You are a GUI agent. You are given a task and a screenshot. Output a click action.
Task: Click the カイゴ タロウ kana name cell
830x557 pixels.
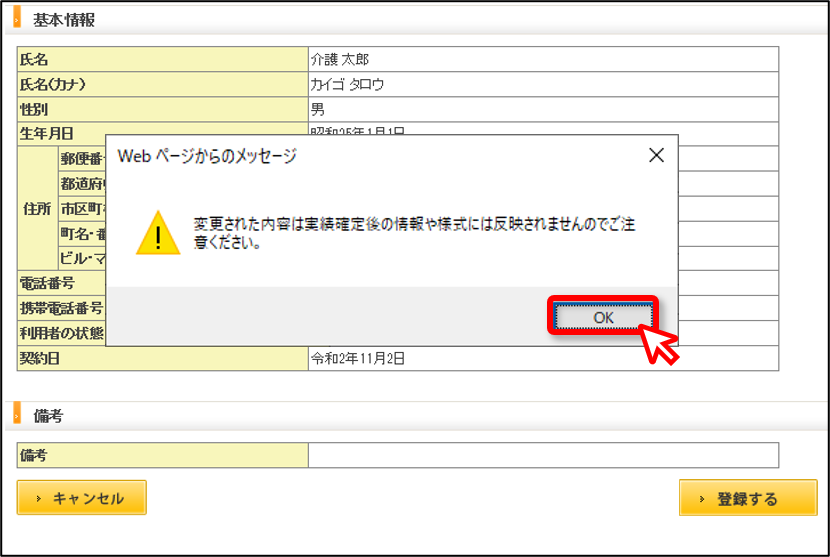543,84
